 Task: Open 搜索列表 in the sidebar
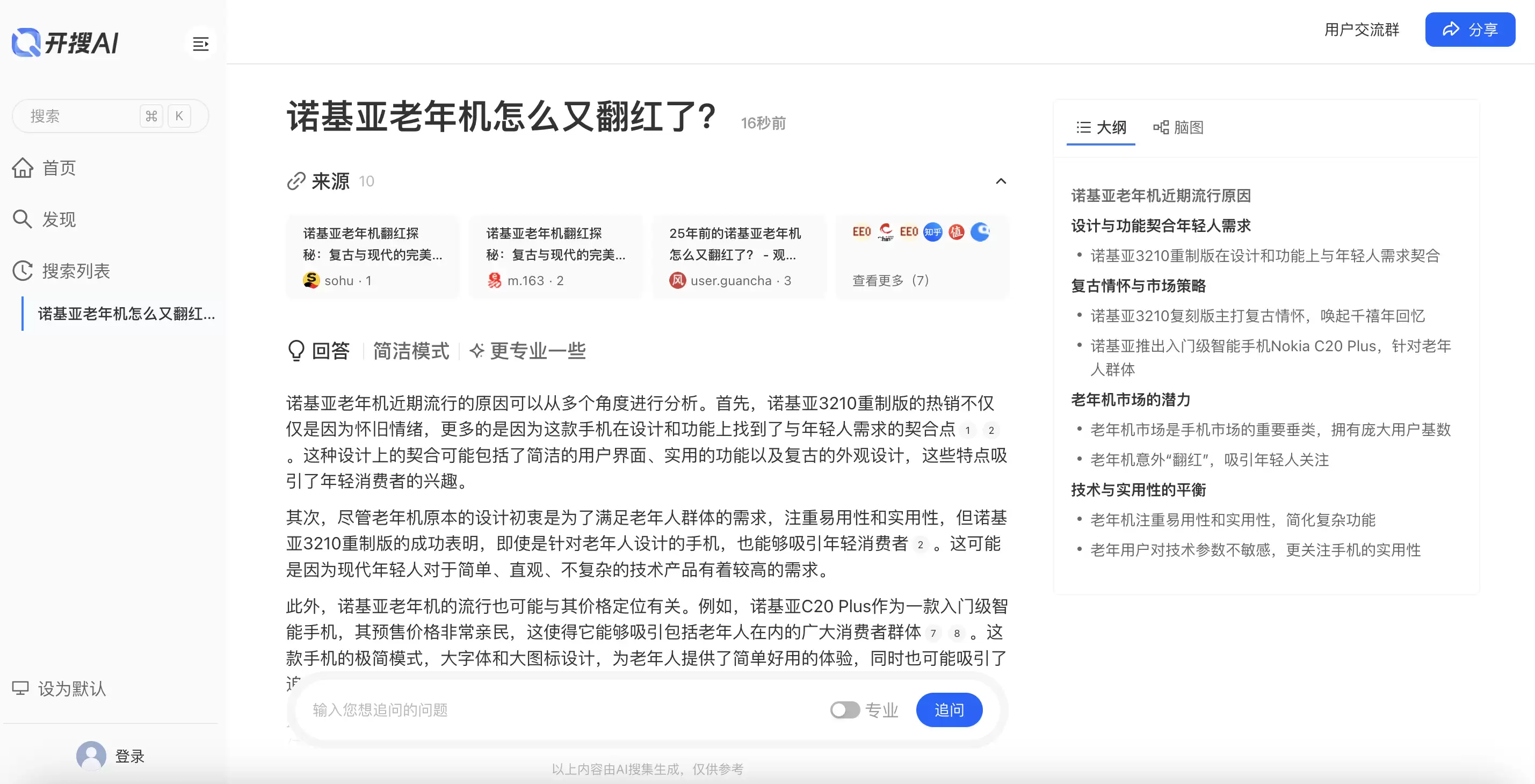(x=61, y=271)
